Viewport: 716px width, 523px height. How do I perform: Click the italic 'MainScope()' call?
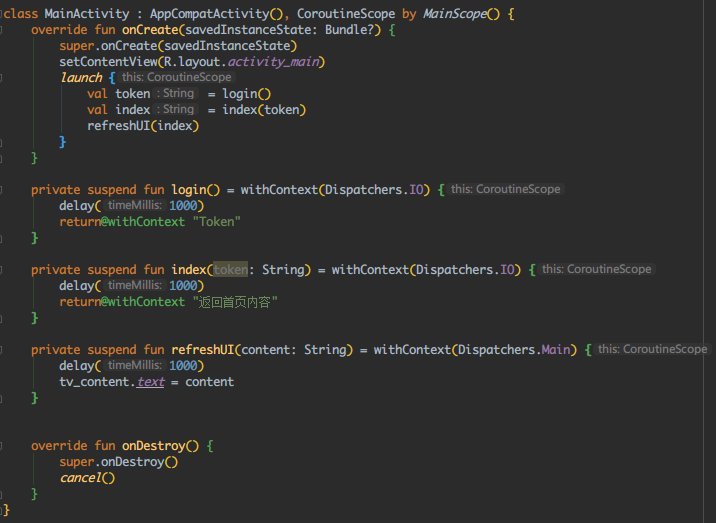point(462,14)
